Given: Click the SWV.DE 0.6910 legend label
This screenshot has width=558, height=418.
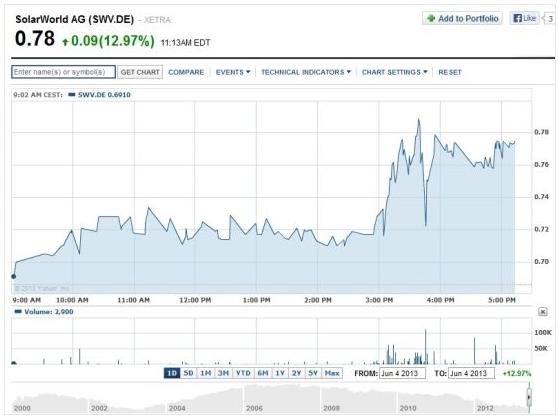Looking at the screenshot, I should click(104, 95).
